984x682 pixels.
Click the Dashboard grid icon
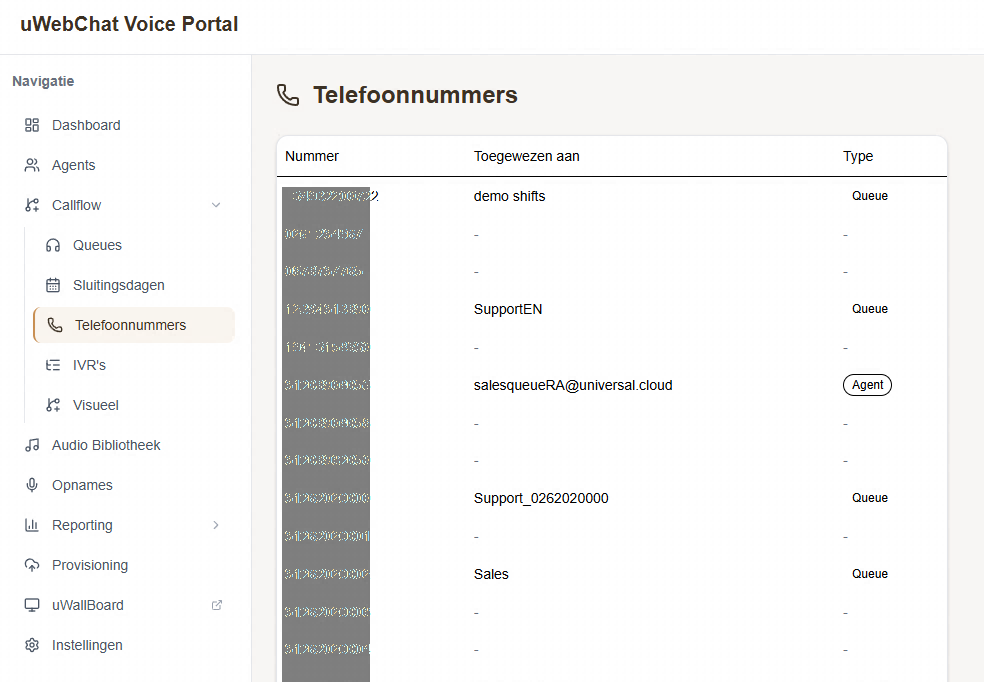pos(32,125)
